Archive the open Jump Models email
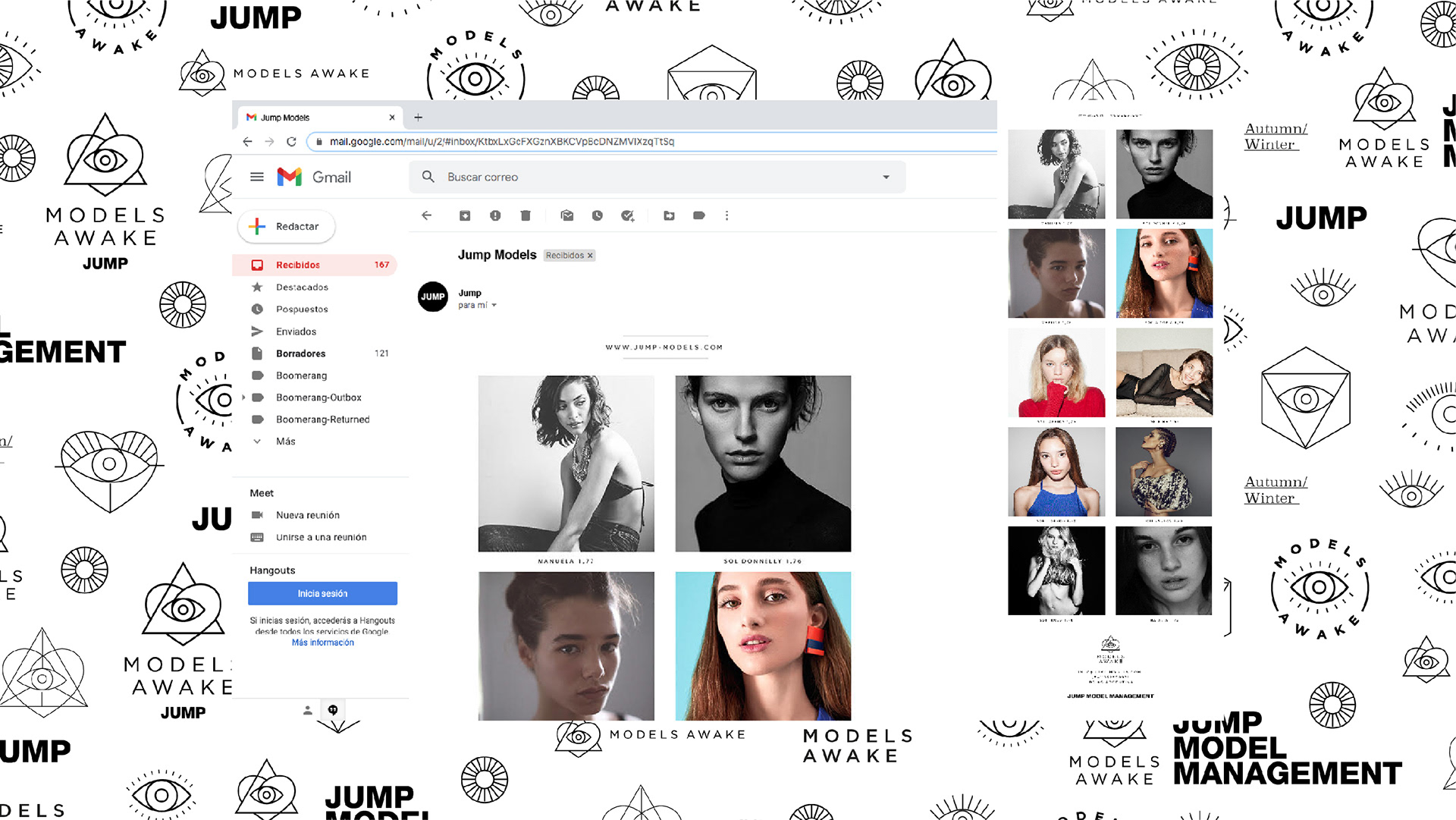This screenshot has width=1456, height=820. tap(465, 216)
